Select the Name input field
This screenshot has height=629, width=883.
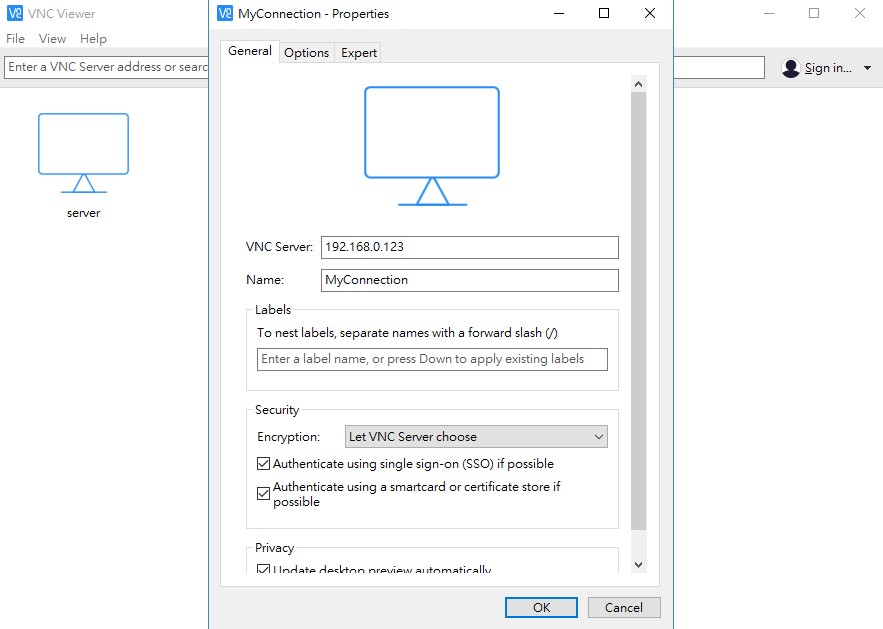[468, 280]
